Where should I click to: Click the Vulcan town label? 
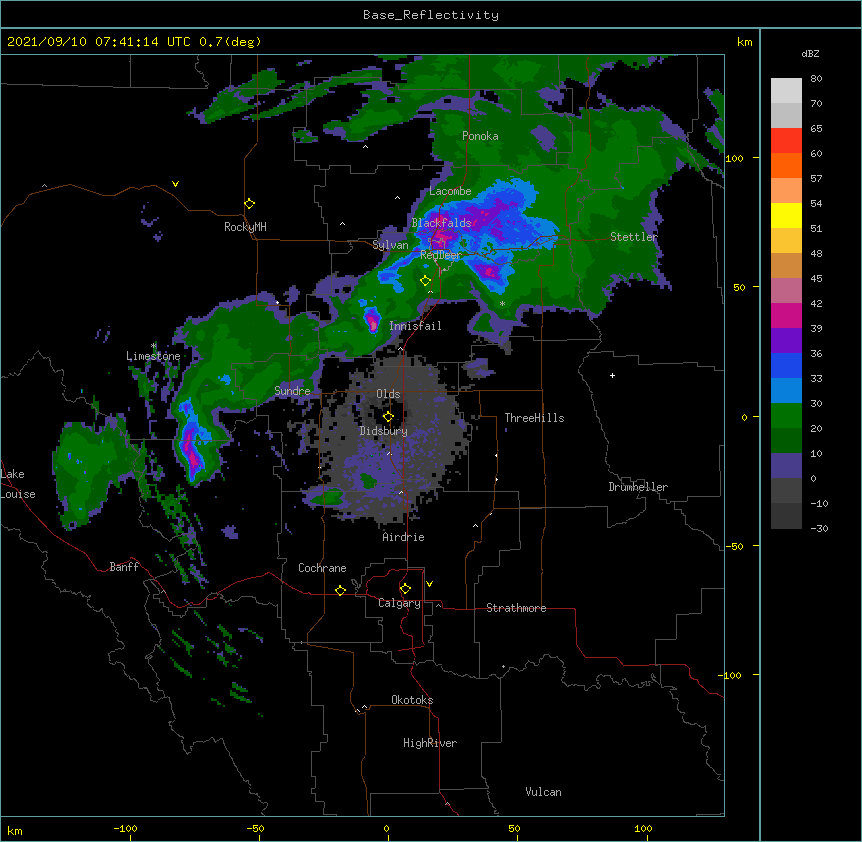[543, 792]
